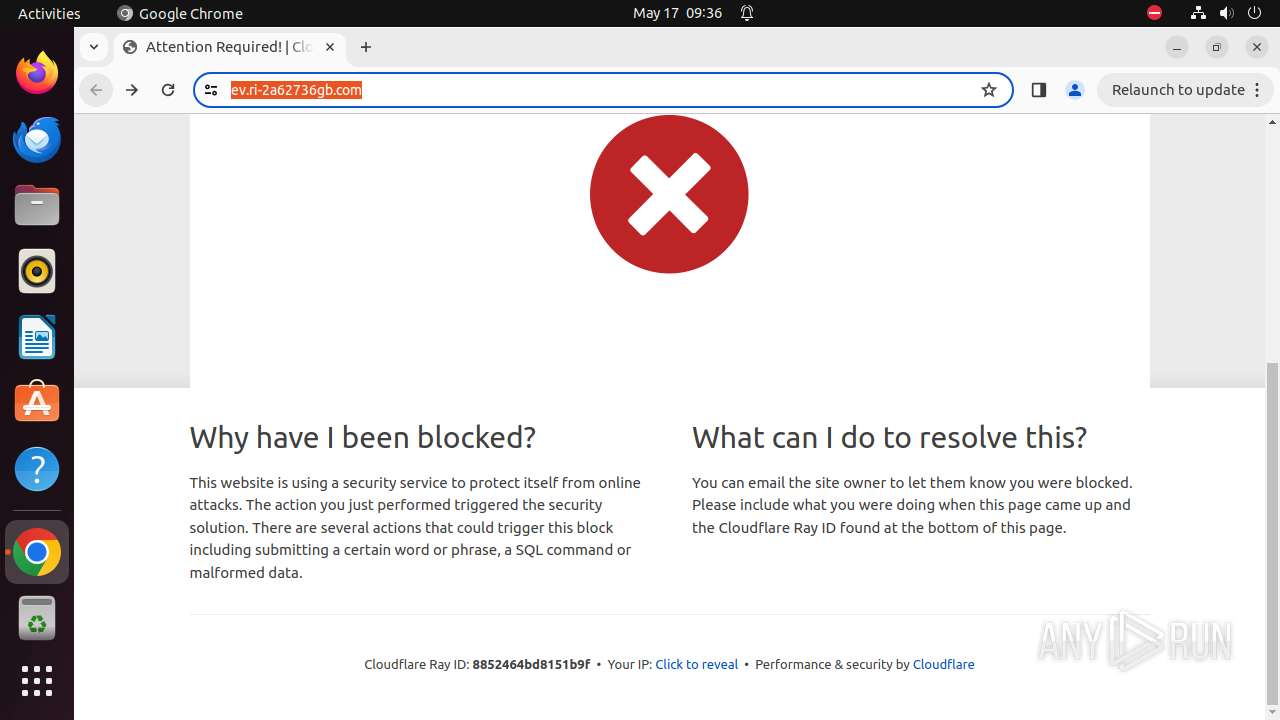1280x720 pixels.
Task: Switch to the Attention Required tab
Action: click(230, 47)
